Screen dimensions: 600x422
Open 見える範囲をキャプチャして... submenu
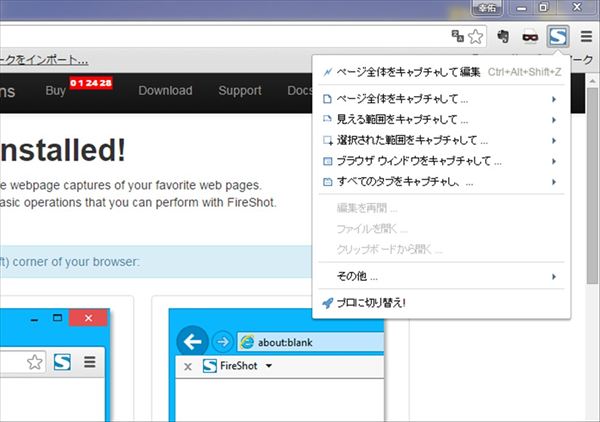tap(442, 120)
